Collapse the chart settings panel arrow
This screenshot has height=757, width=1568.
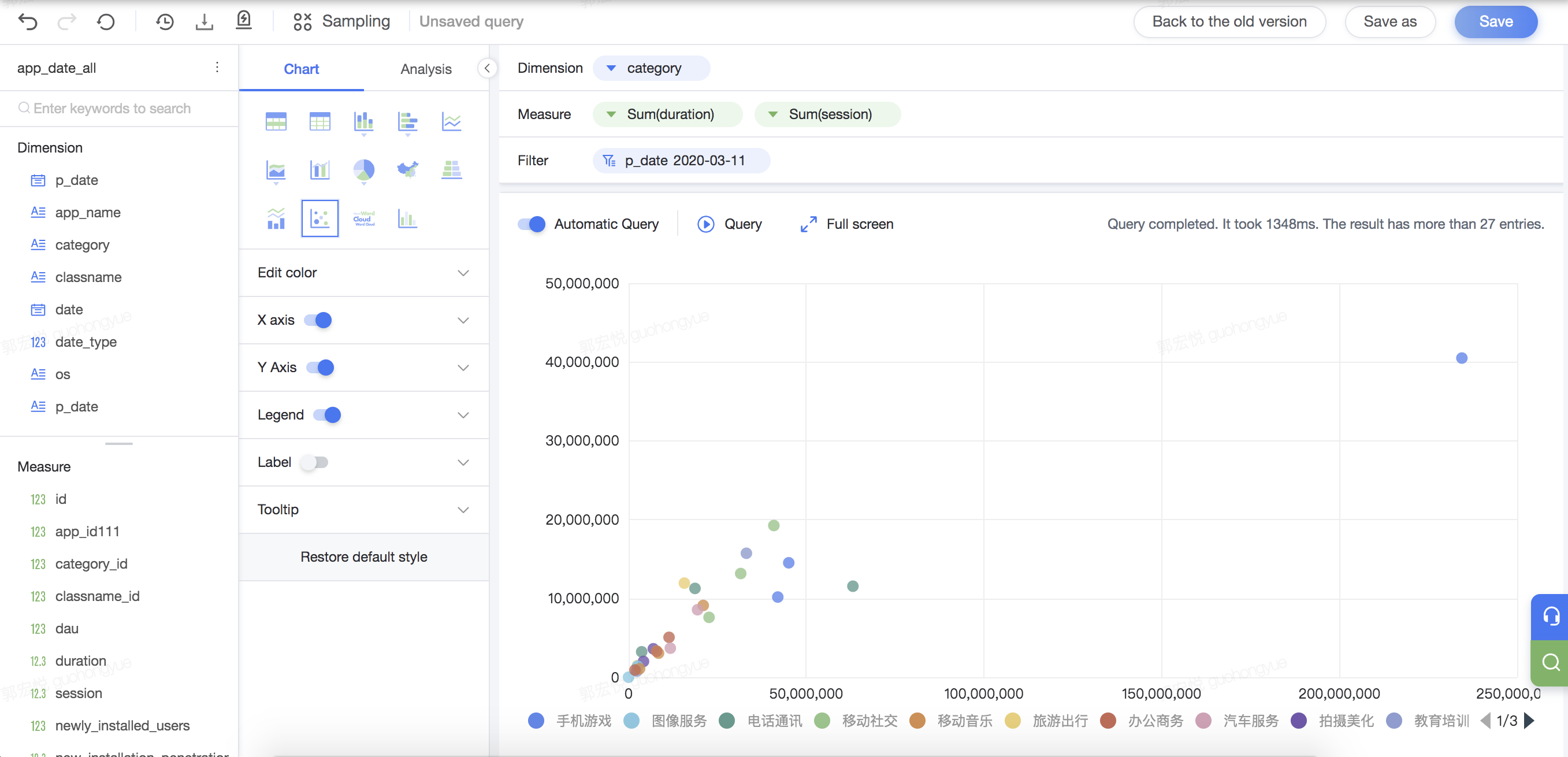[487, 68]
